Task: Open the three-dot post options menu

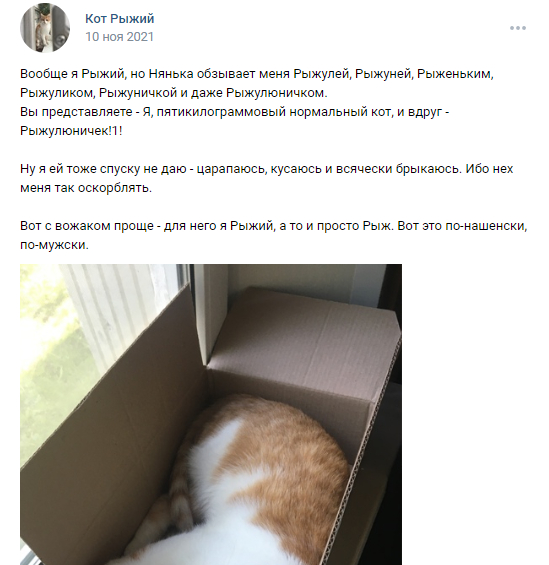Action: tap(518, 28)
